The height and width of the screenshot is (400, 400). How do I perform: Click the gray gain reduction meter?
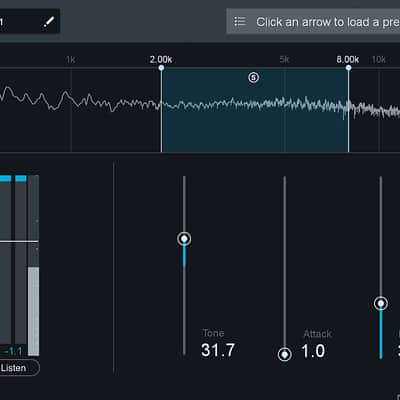click(x=33, y=265)
